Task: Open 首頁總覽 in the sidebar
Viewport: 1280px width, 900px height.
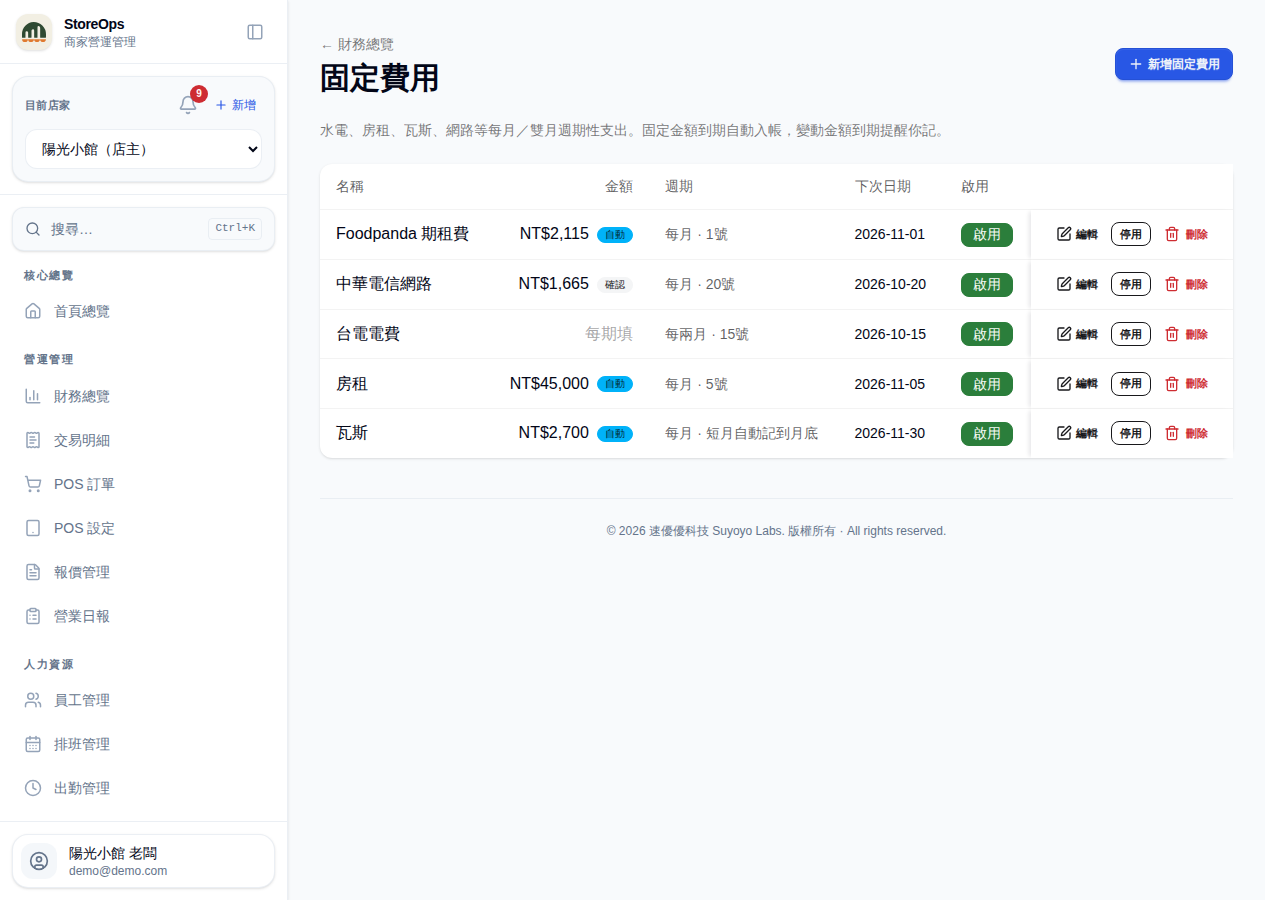Action: tap(143, 311)
